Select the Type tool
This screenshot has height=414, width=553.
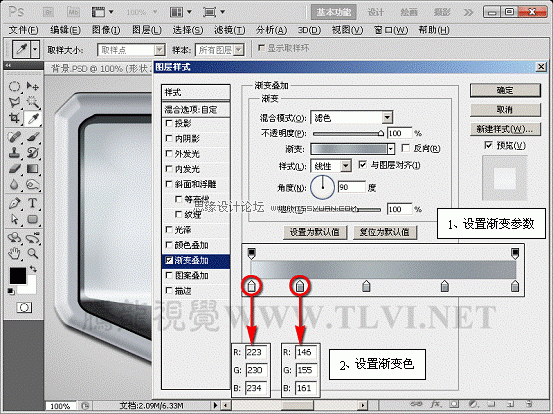click(32, 203)
